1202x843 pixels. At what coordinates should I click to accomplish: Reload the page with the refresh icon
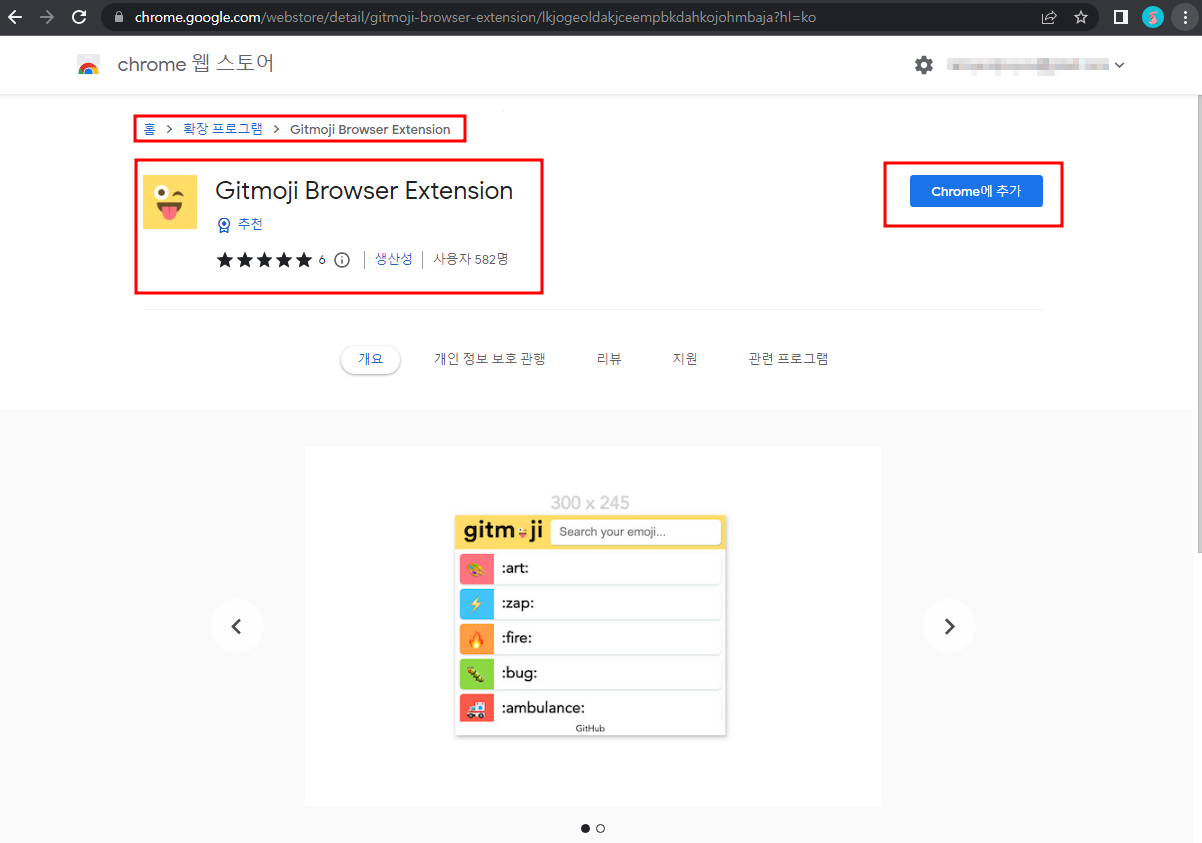click(79, 17)
